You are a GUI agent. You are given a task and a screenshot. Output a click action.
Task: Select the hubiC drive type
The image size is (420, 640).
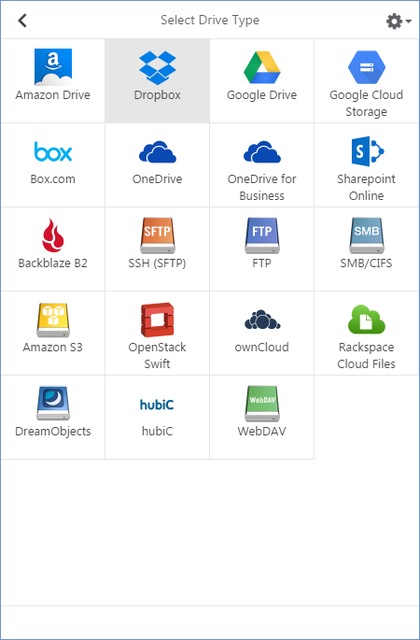(158, 417)
